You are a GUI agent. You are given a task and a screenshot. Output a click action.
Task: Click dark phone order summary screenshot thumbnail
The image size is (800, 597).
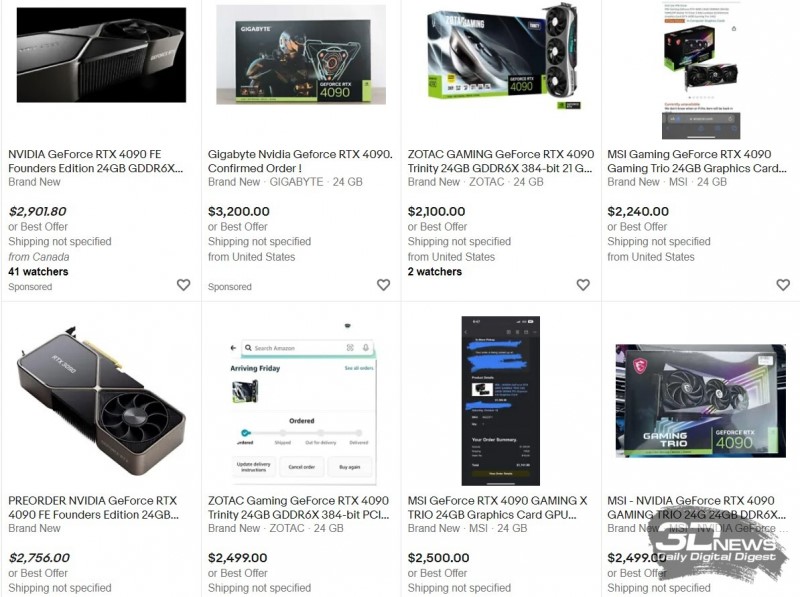coord(501,401)
